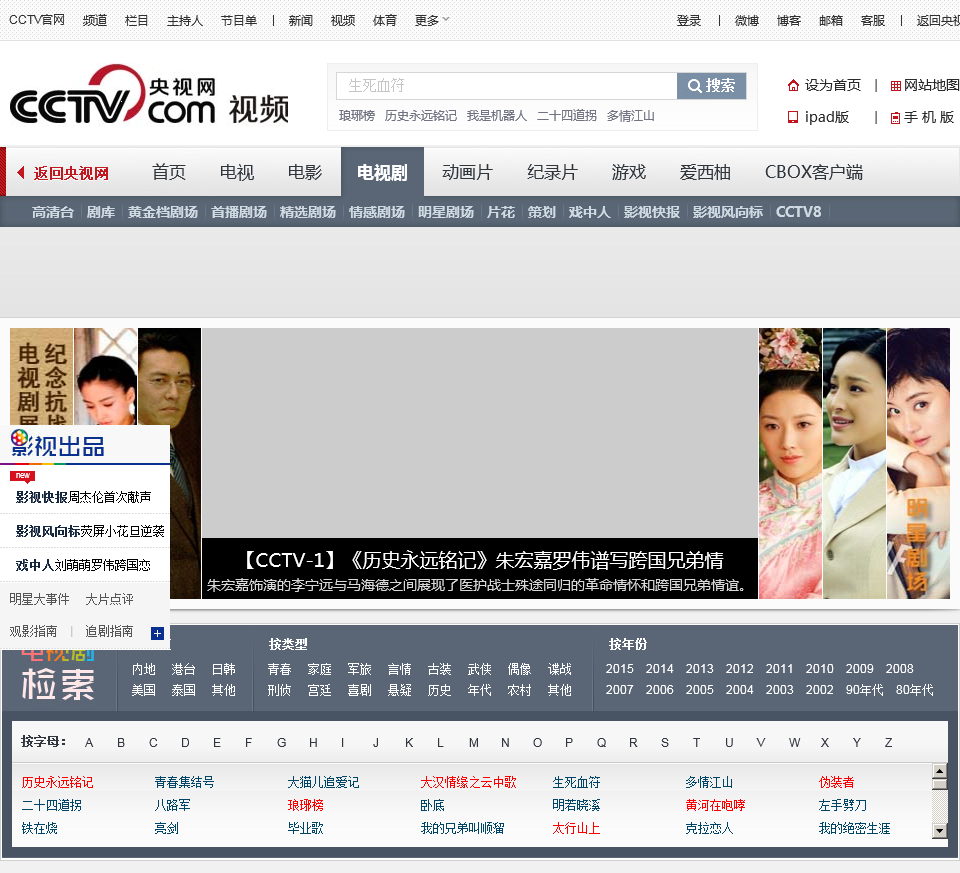Filter by 90年代 decade
960x873 pixels.
[864, 689]
